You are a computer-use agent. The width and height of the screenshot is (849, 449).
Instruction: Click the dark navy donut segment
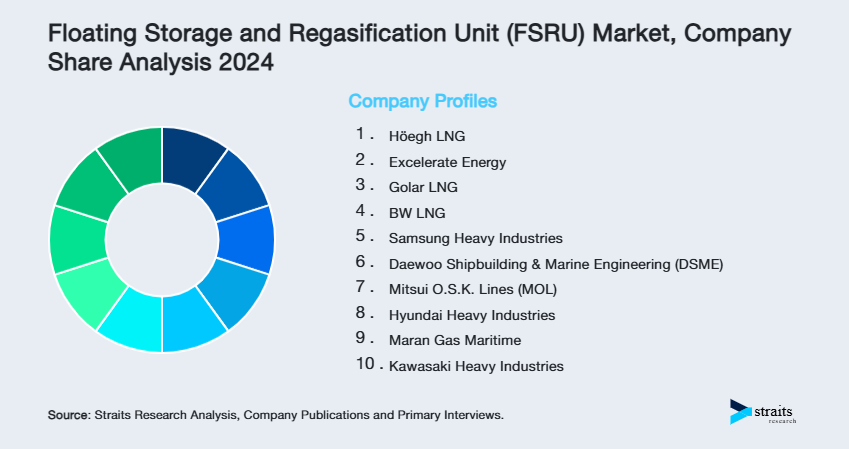(x=188, y=156)
